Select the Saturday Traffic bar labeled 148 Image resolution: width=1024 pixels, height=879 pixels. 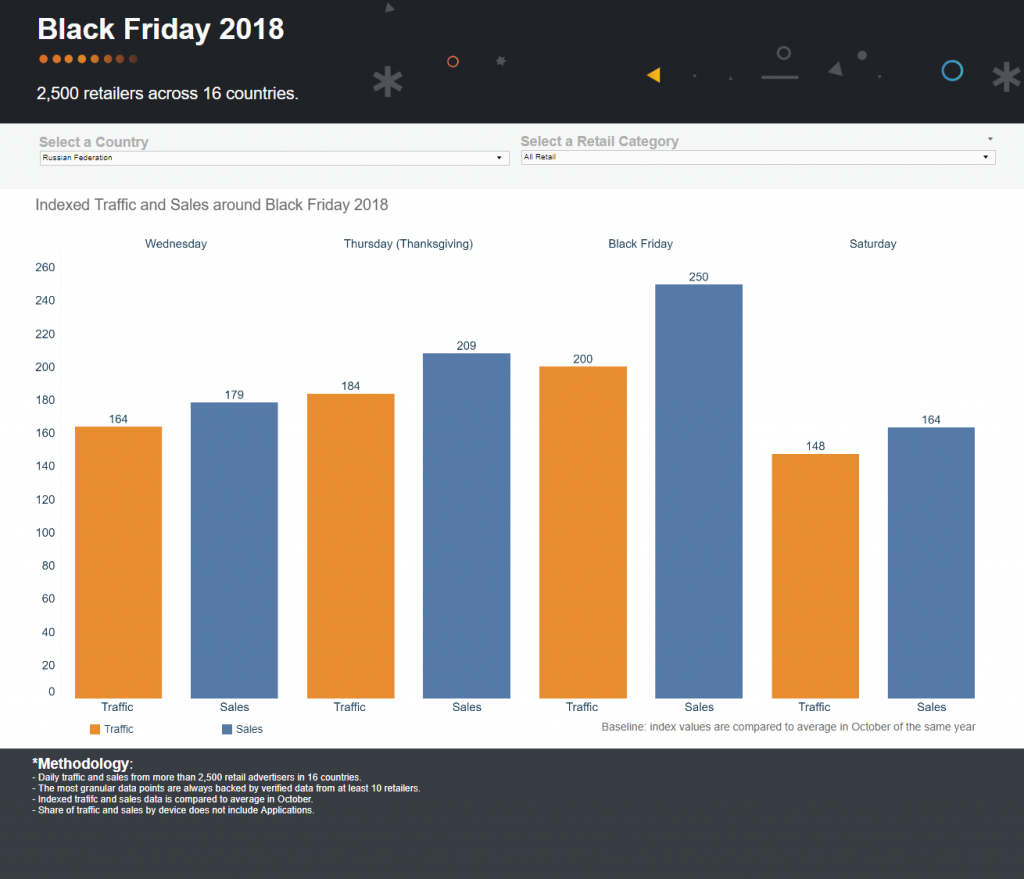[815, 576]
